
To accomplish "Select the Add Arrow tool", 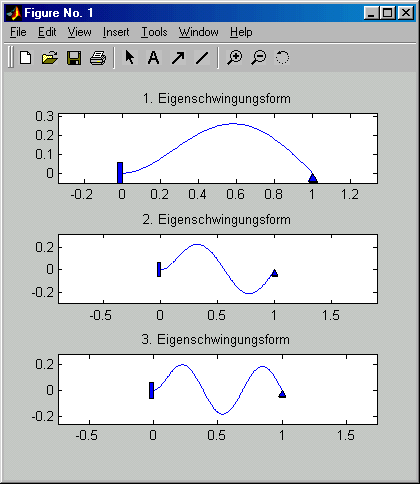I will 178,58.
